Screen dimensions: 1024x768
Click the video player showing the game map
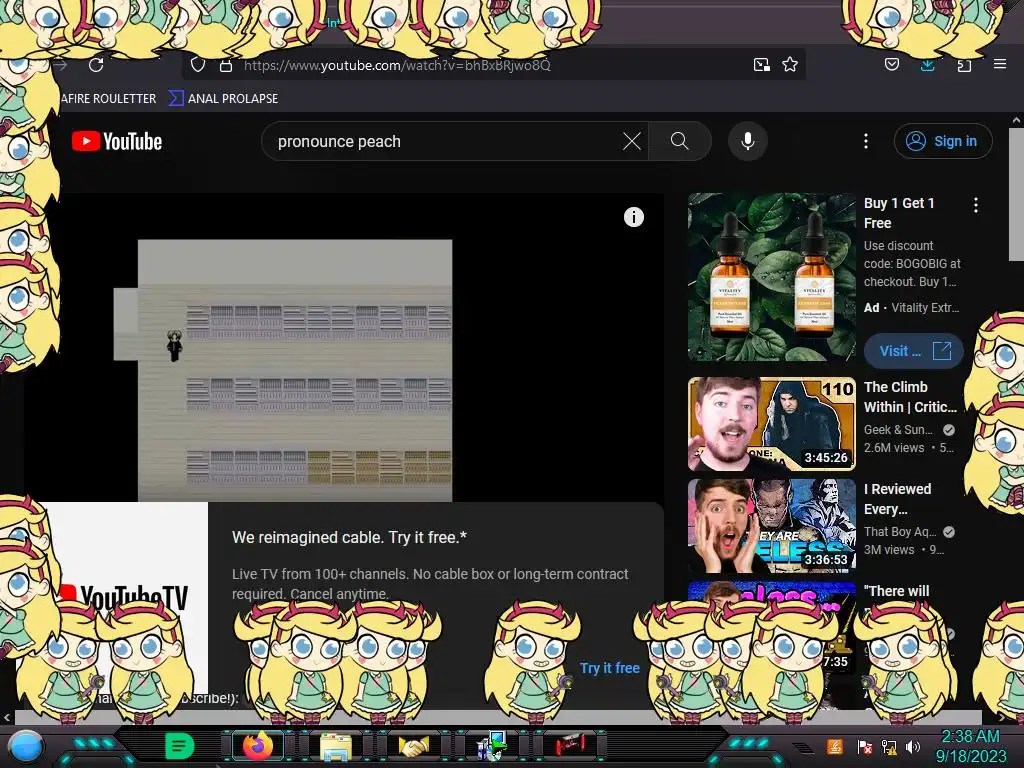click(345, 347)
